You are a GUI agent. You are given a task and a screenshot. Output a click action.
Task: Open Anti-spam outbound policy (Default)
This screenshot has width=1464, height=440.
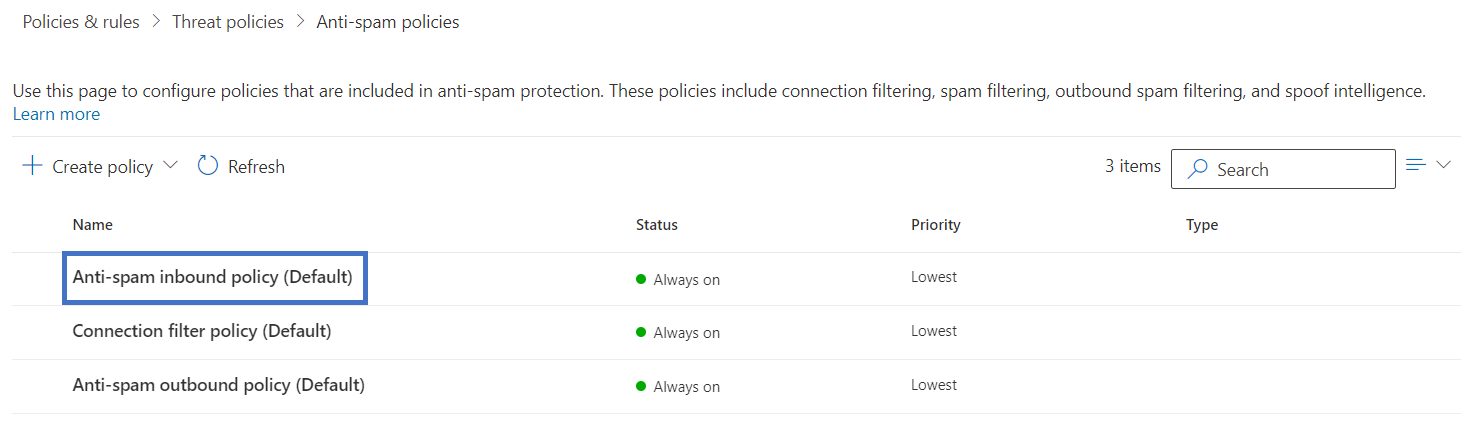click(219, 385)
